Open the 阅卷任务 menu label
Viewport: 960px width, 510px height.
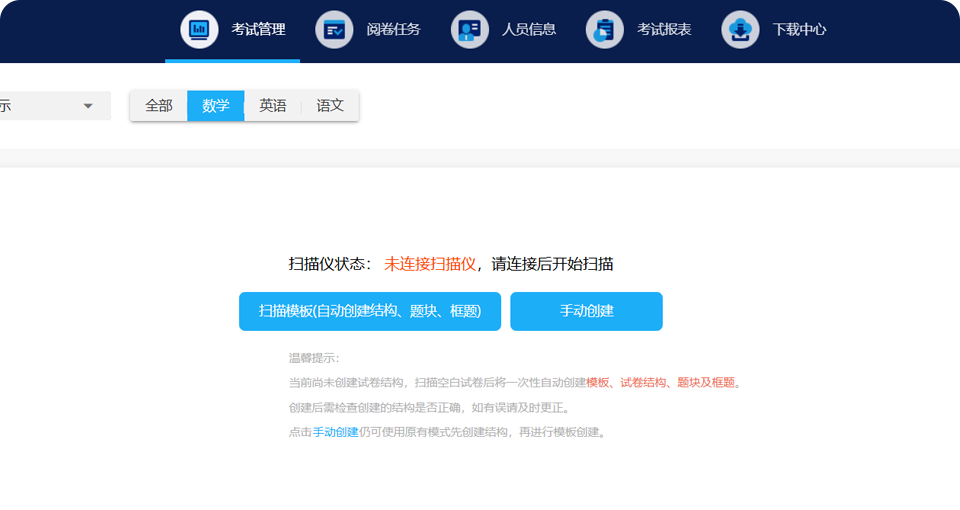pos(394,29)
